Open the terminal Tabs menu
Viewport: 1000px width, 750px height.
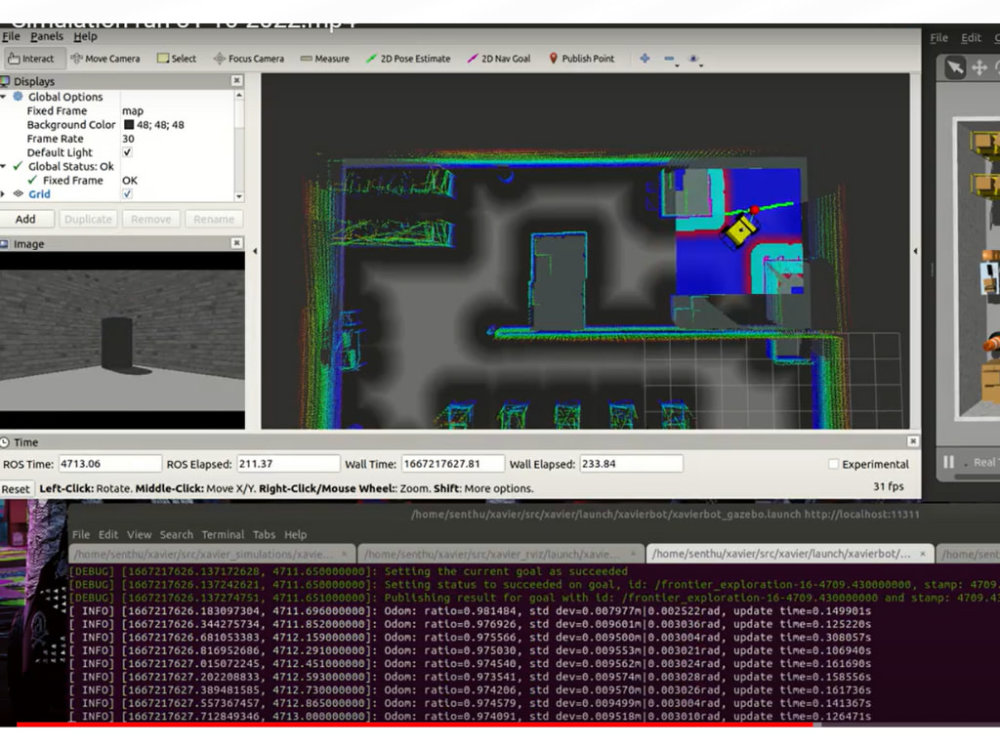[x=263, y=534]
